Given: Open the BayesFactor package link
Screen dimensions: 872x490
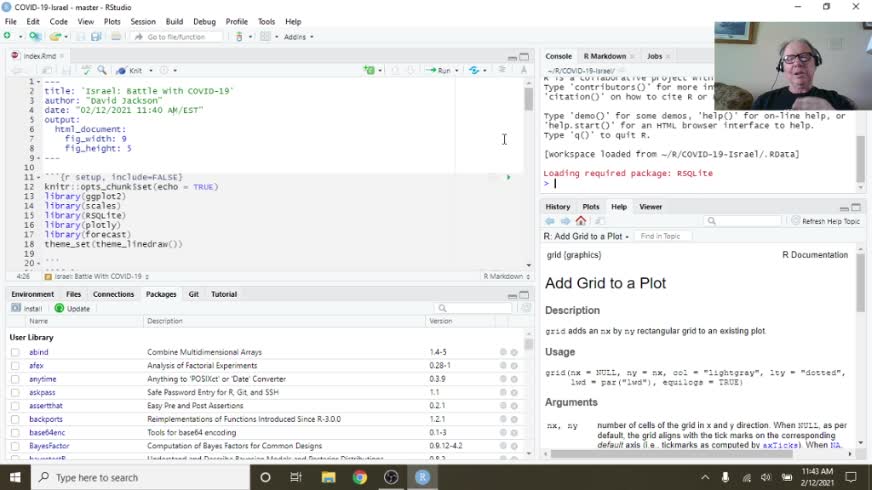Looking at the screenshot, I should pyautogui.click(x=49, y=446).
